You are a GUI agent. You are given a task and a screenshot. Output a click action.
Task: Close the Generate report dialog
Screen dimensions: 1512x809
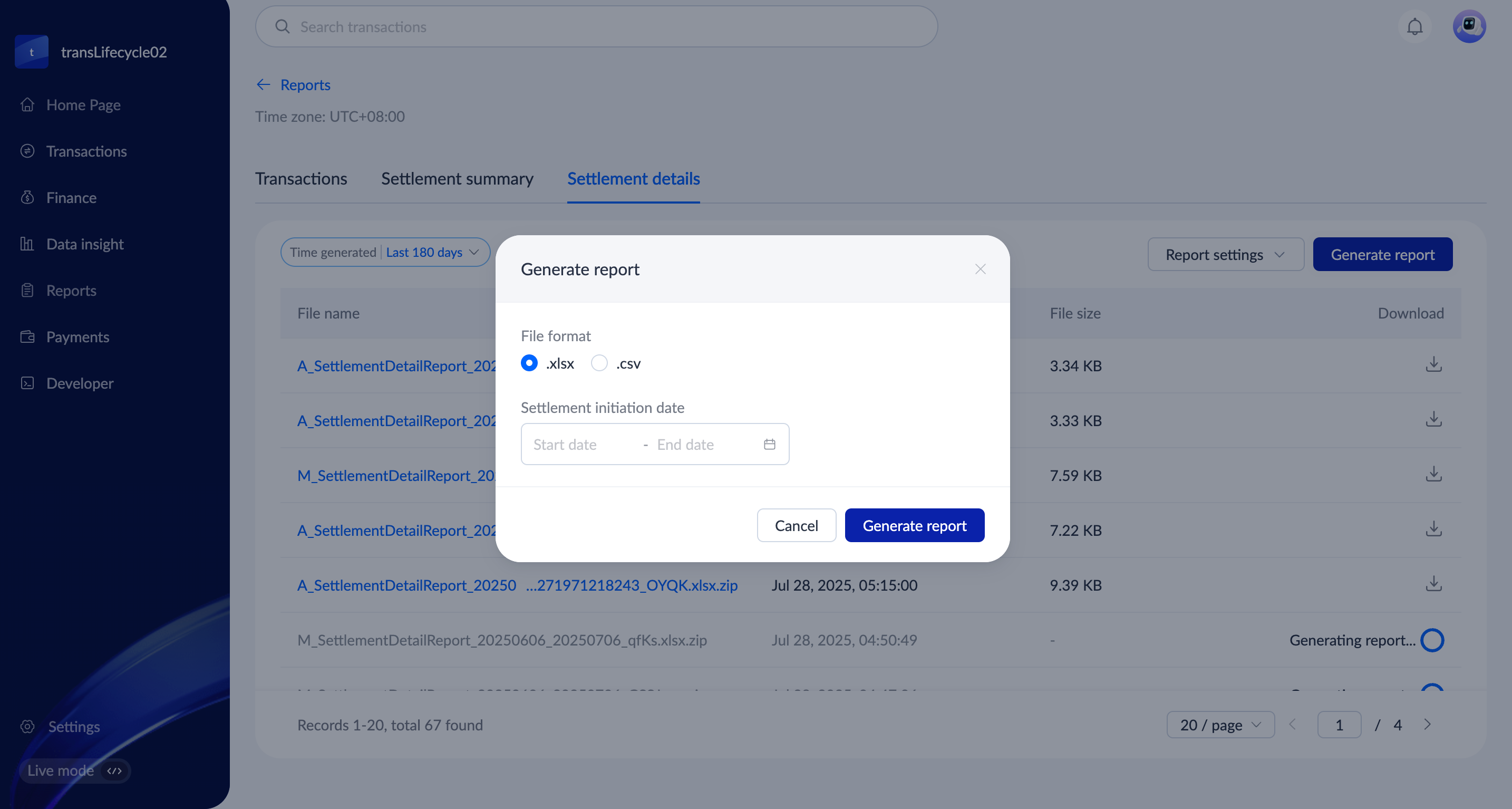[x=980, y=269]
